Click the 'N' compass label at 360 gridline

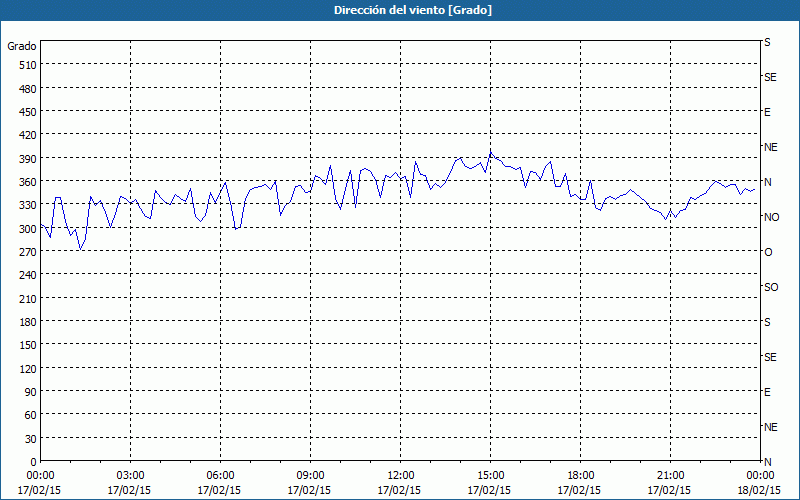[768, 182]
